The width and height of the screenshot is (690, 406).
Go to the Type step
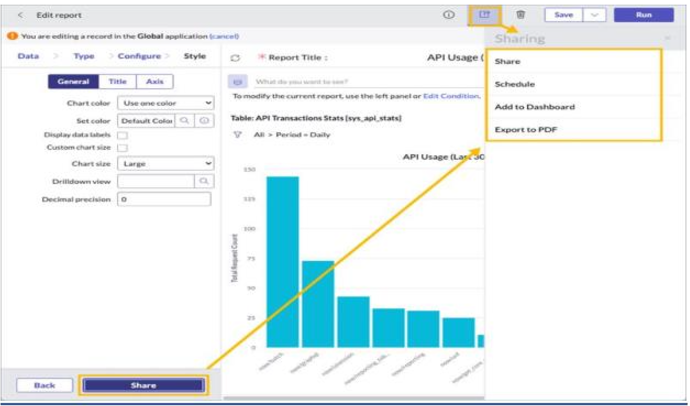coord(84,56)
